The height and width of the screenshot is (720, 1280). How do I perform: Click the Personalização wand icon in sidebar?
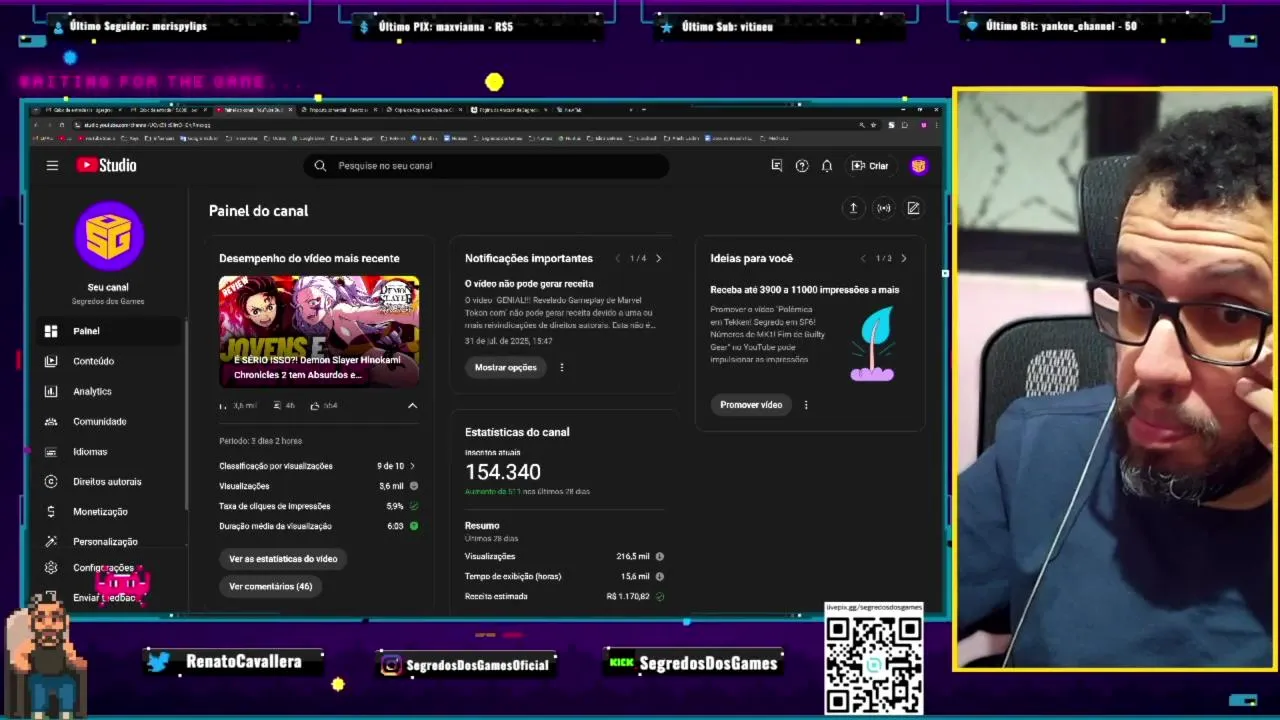pos(51,542)
